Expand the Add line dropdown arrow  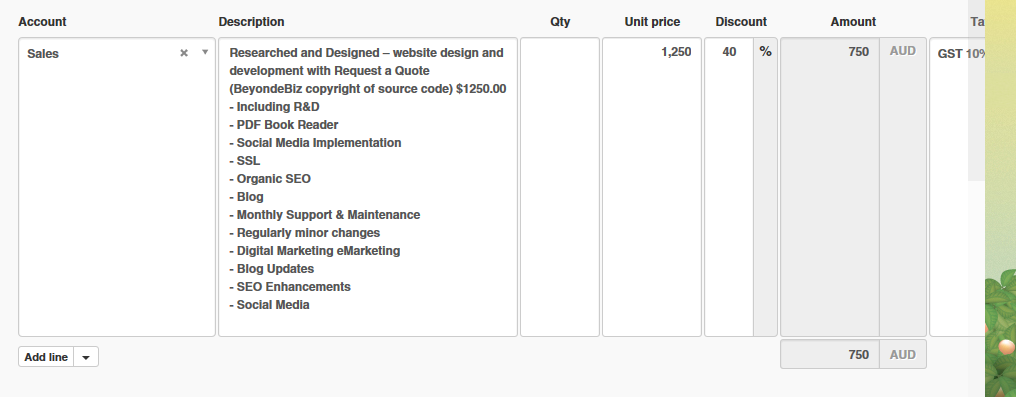(86, 357)
